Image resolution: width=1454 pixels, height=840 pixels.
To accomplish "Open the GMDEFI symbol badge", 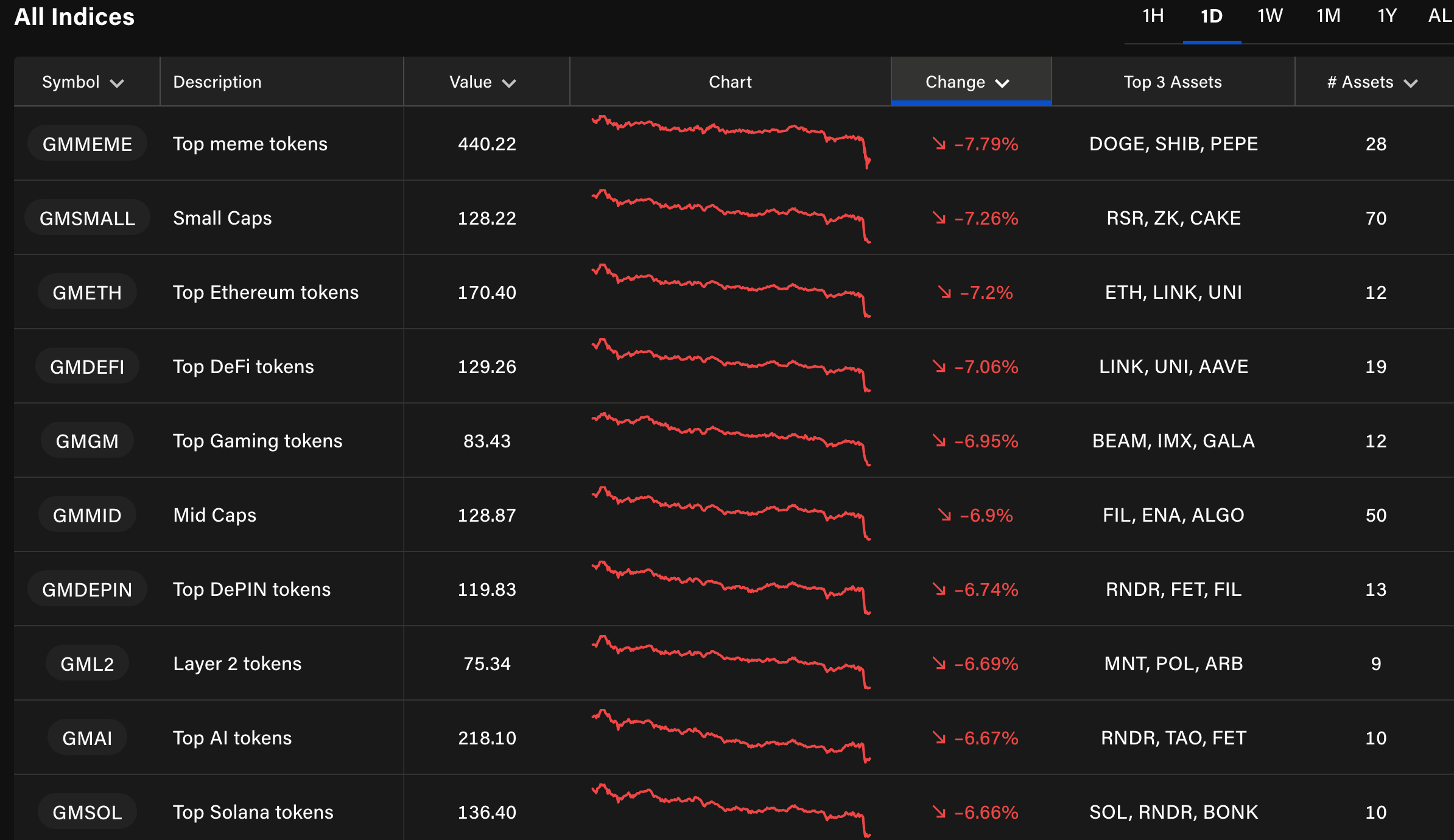I will click(x=87, y=366).
